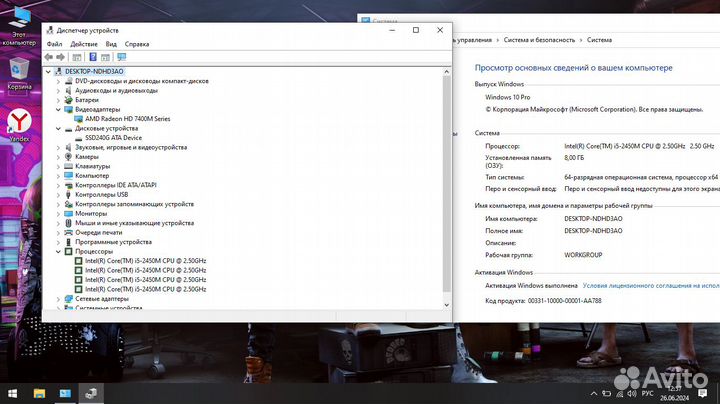This screenshot has height=404, width=720.
Task: Click the Клавиатуры keyboard icon
Action: (x=68, y=166)
